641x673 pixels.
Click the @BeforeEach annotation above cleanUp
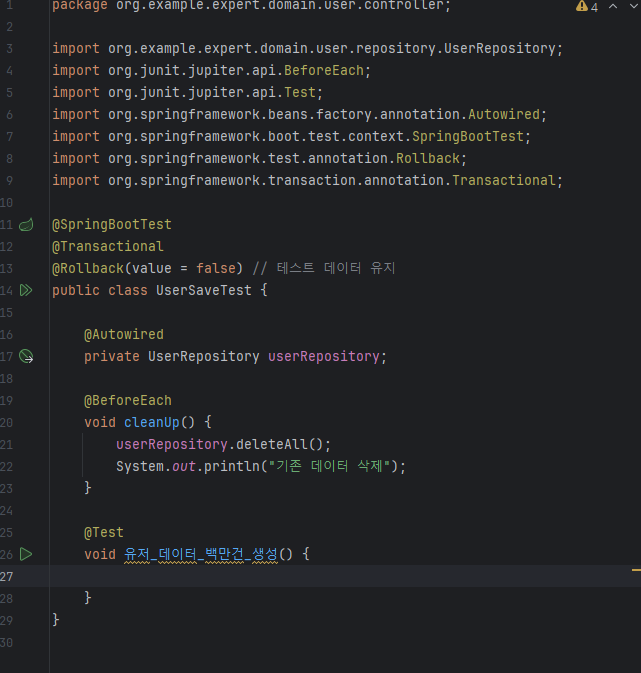coord(128,400)
